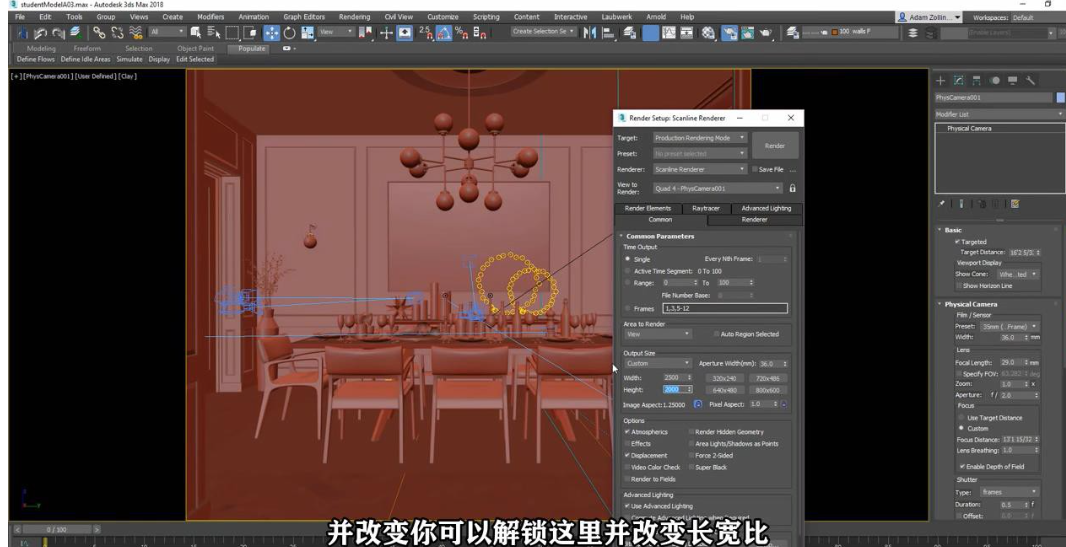
Task: Select the Active Time Segment radio button
Action: click(628, 271)
